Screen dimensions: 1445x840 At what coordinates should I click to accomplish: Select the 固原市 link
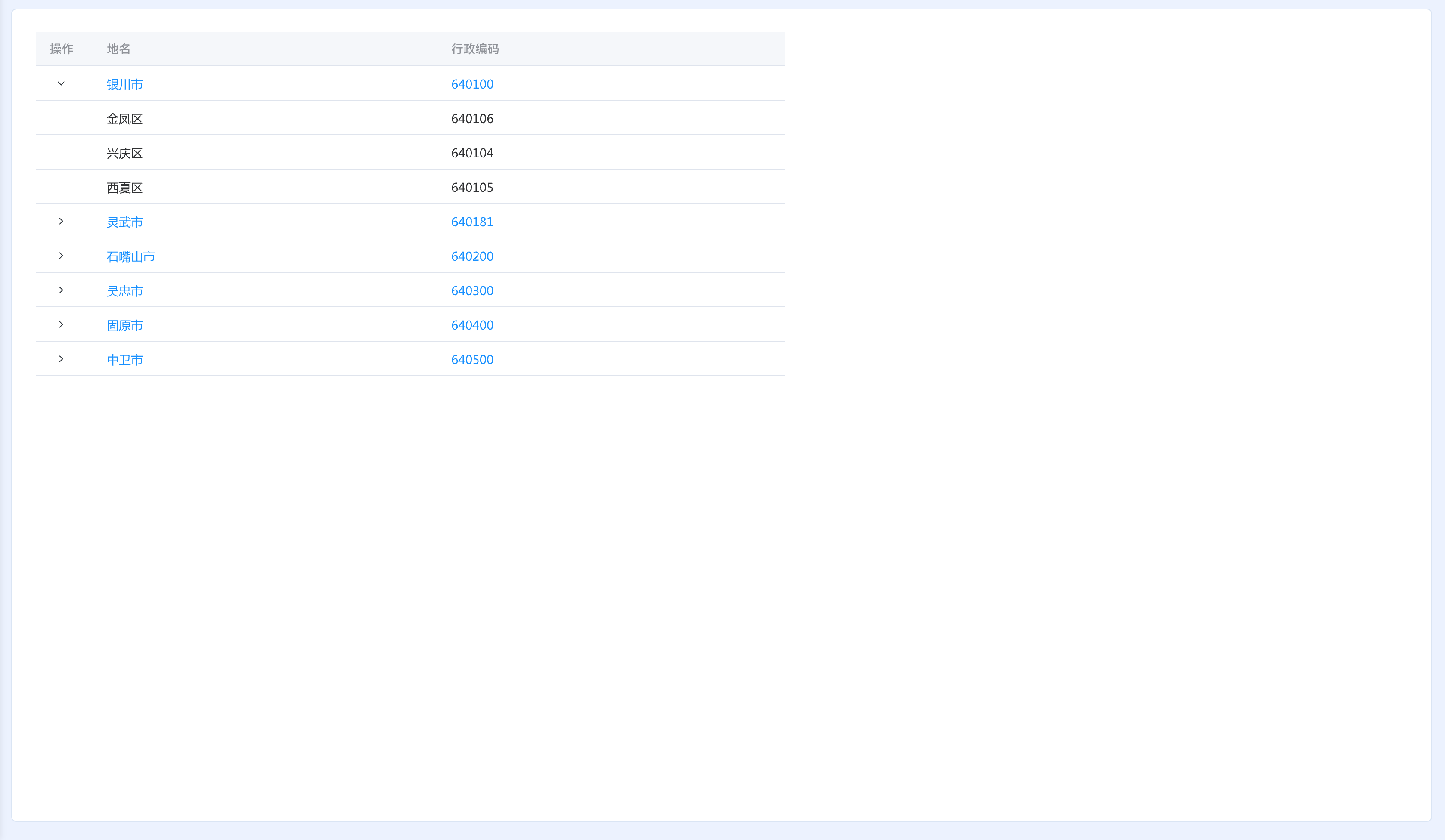pyautogui.click(x=124, y=325)
